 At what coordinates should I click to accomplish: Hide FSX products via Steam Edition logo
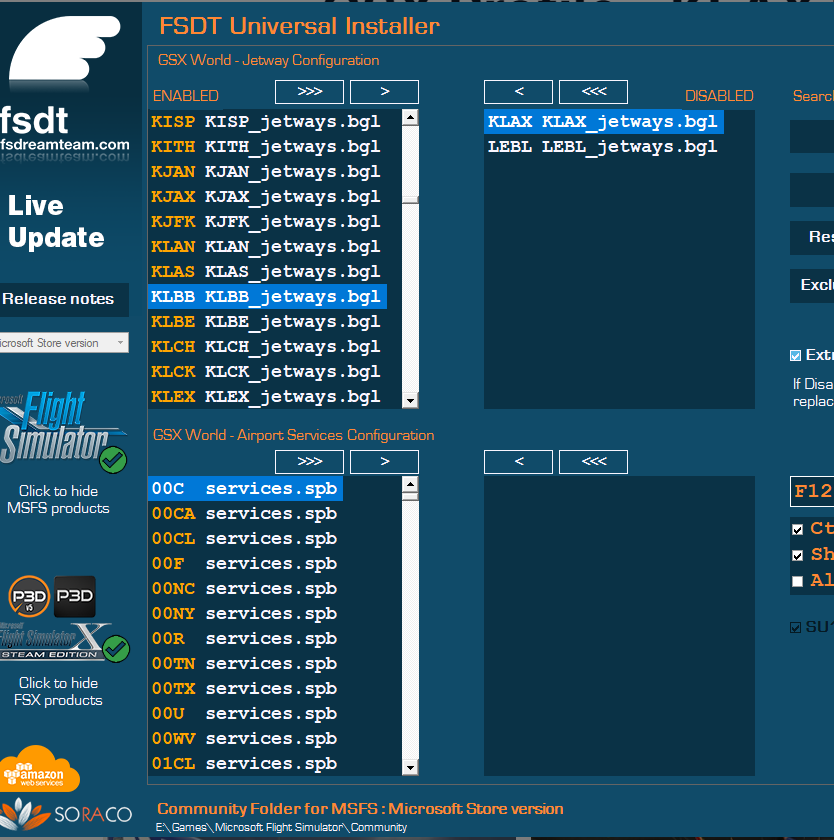pos(64,640)
